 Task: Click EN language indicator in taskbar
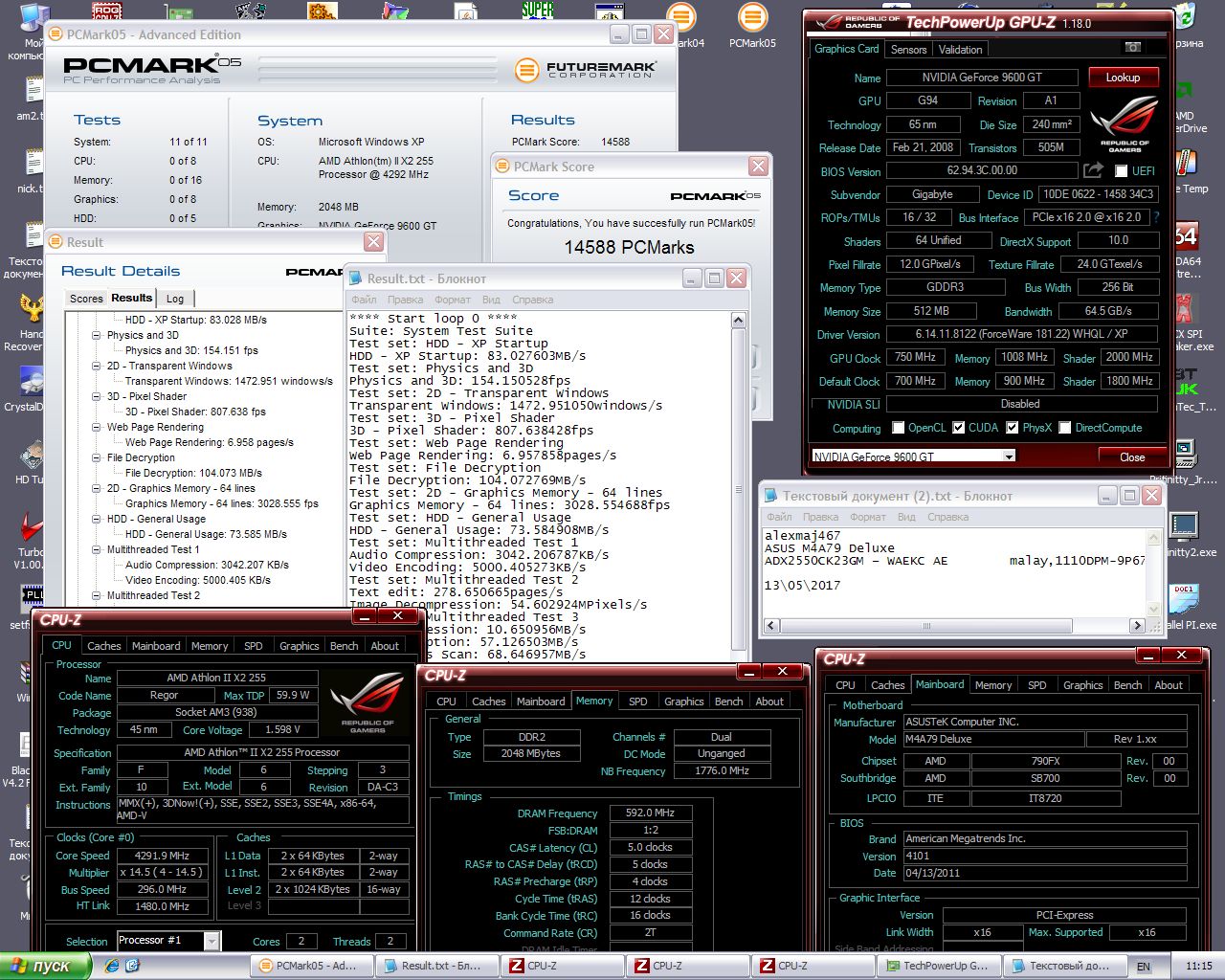[1144, 967]
